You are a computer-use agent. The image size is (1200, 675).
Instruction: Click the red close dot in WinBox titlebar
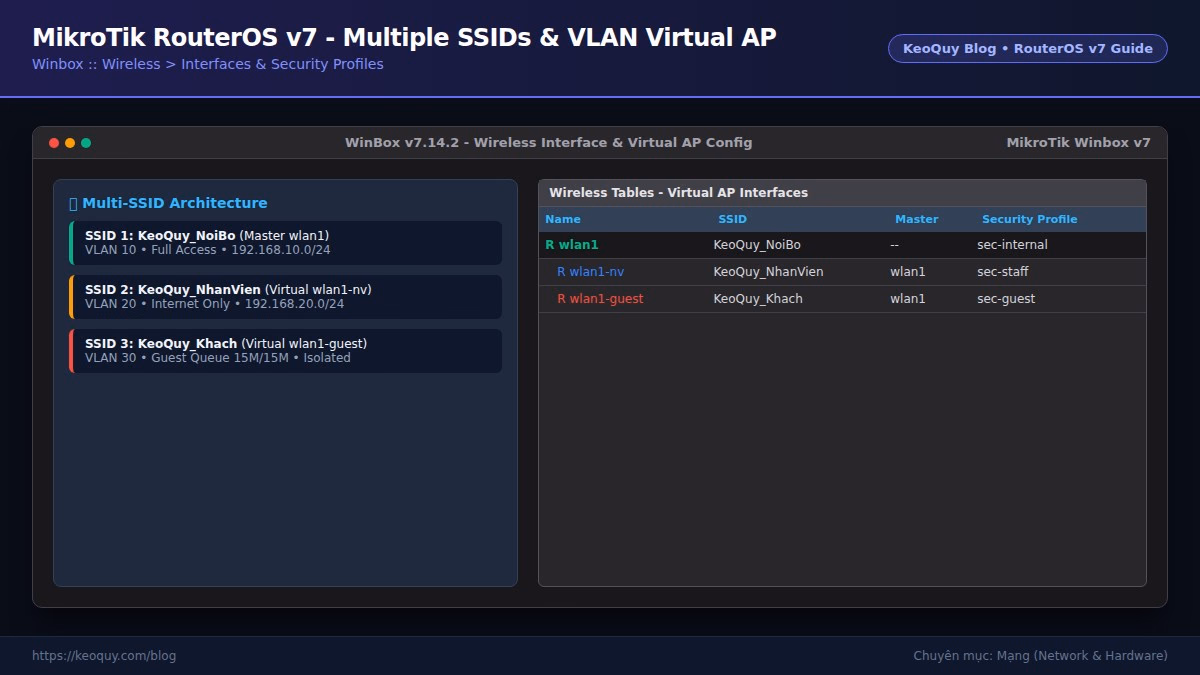coord(54,143)
